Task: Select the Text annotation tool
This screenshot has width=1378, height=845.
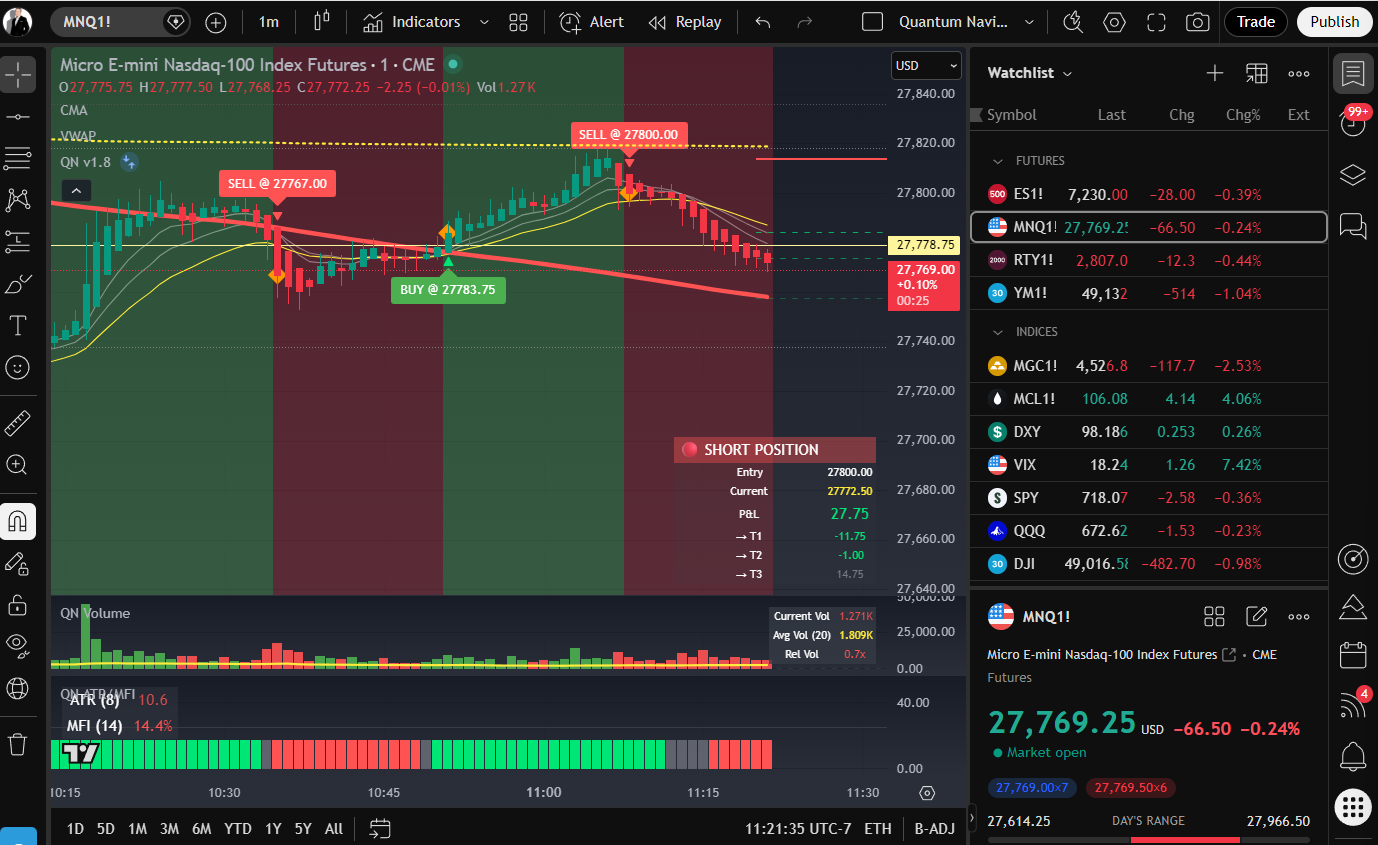Action: point(18,326)
